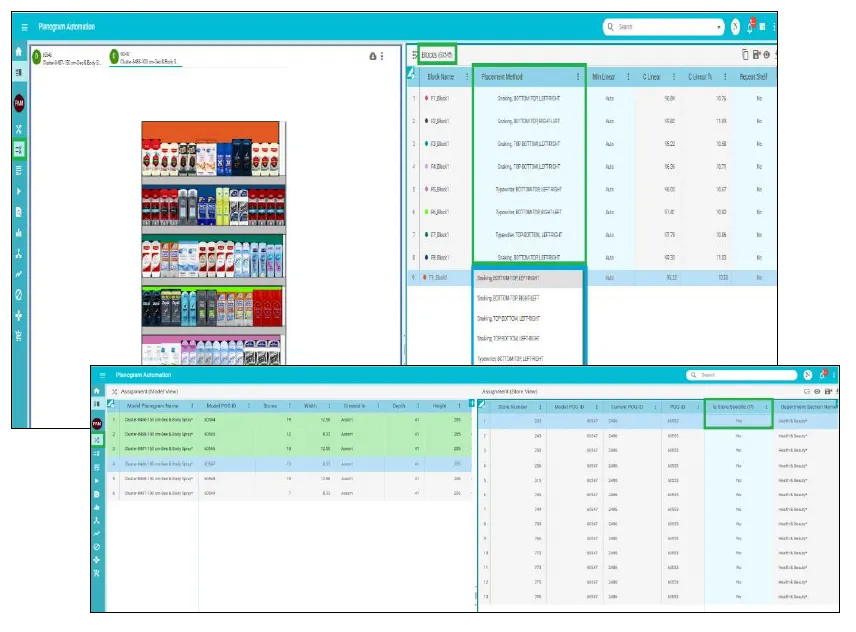Screen dimensions: 856x632
Task: Select F2_Block1 row in Blocks table
Action: click(592, 121)
